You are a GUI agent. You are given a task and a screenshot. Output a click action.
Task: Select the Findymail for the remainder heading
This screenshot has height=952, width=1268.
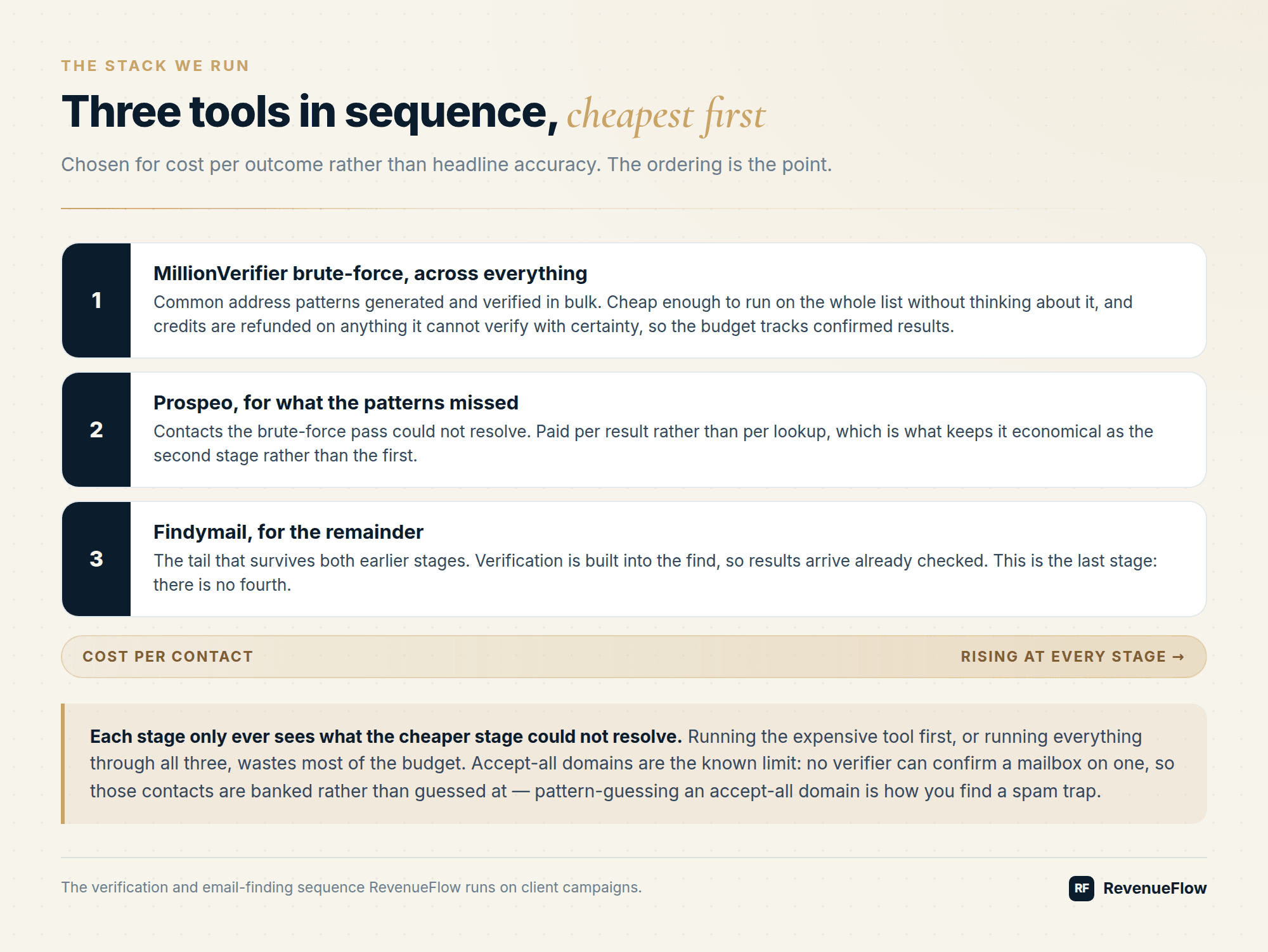point(288,532)
